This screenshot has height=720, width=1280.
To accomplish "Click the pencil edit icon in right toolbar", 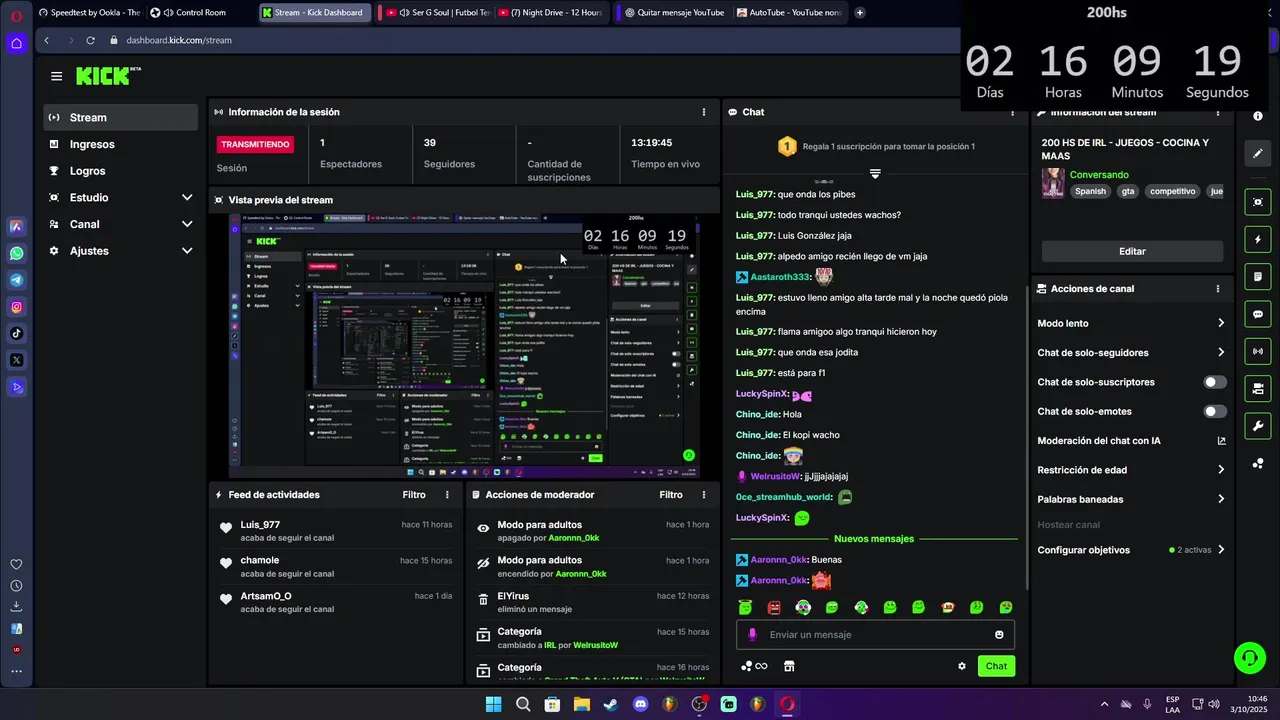I will tap(1257, 154).
